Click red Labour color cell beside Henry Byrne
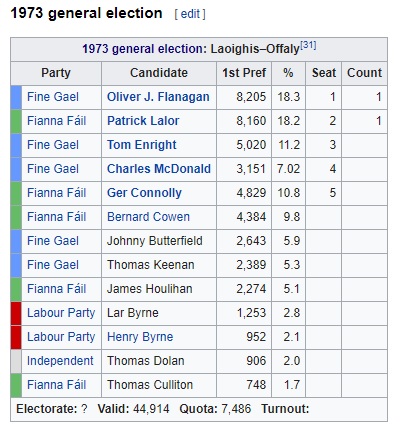Screen dimensions: 419x430 coord(16,337)
